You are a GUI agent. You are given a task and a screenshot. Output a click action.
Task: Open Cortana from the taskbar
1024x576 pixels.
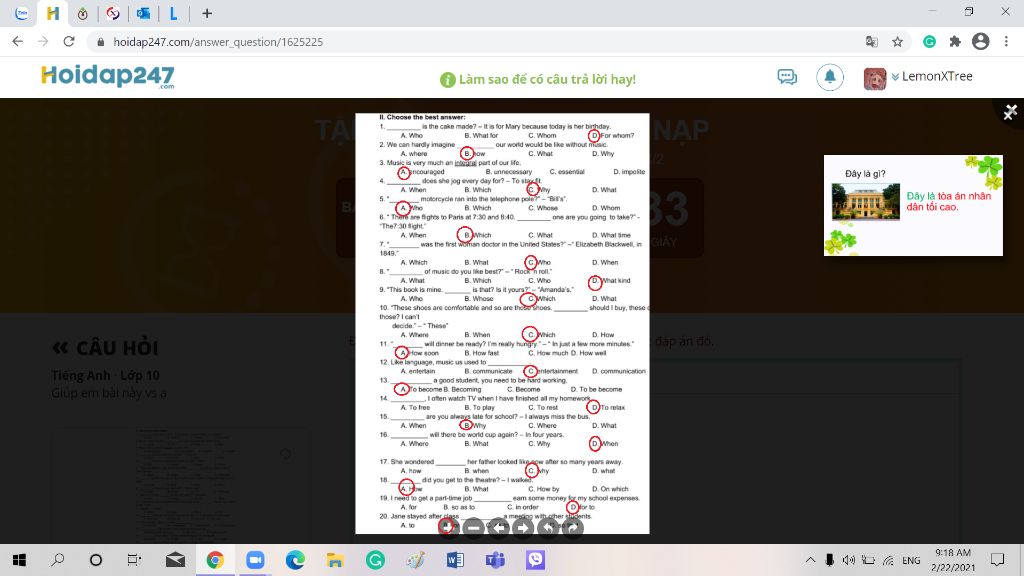pyautogui.click(x=96, y=560)
